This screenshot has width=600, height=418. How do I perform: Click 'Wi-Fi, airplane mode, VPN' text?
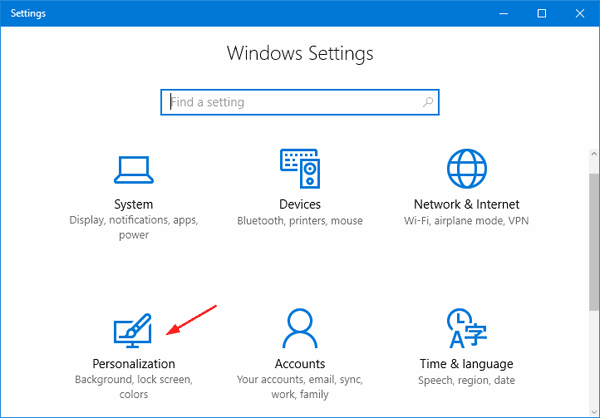pos(466,221)
